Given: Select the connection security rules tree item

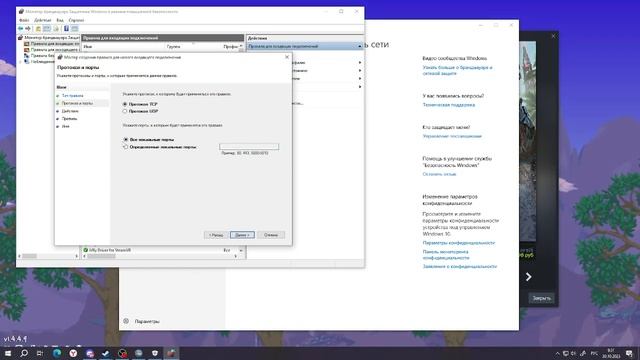Looking at the screenshot, I should 40,56.
